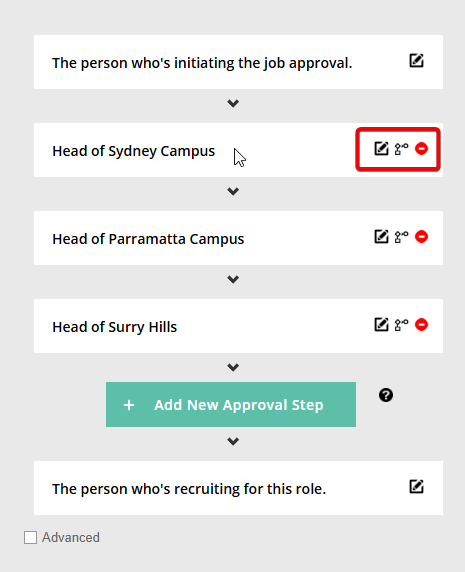Open help for adding approval steps
465x572 pixels.
pyautogui.click(x=386, y=395)
